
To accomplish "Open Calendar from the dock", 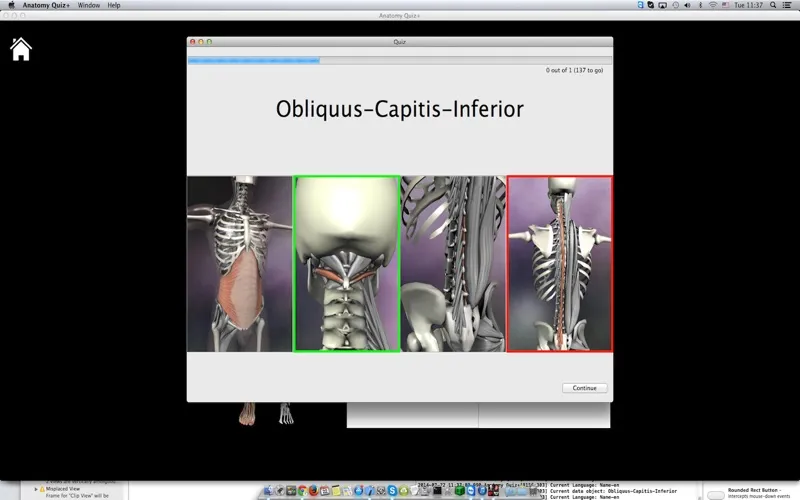I will (325, 491).
